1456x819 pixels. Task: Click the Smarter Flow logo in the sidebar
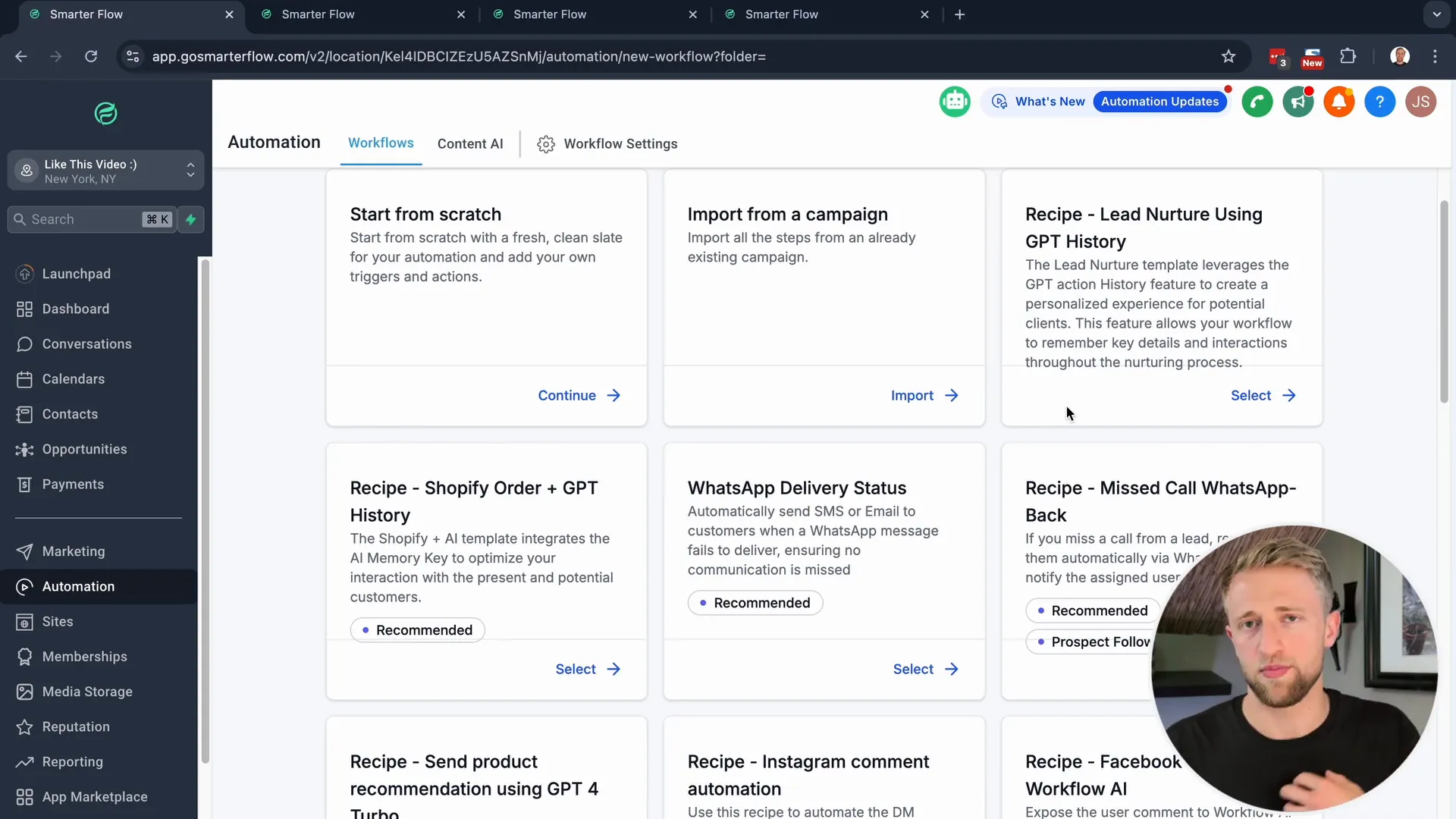tap(105, 114)
